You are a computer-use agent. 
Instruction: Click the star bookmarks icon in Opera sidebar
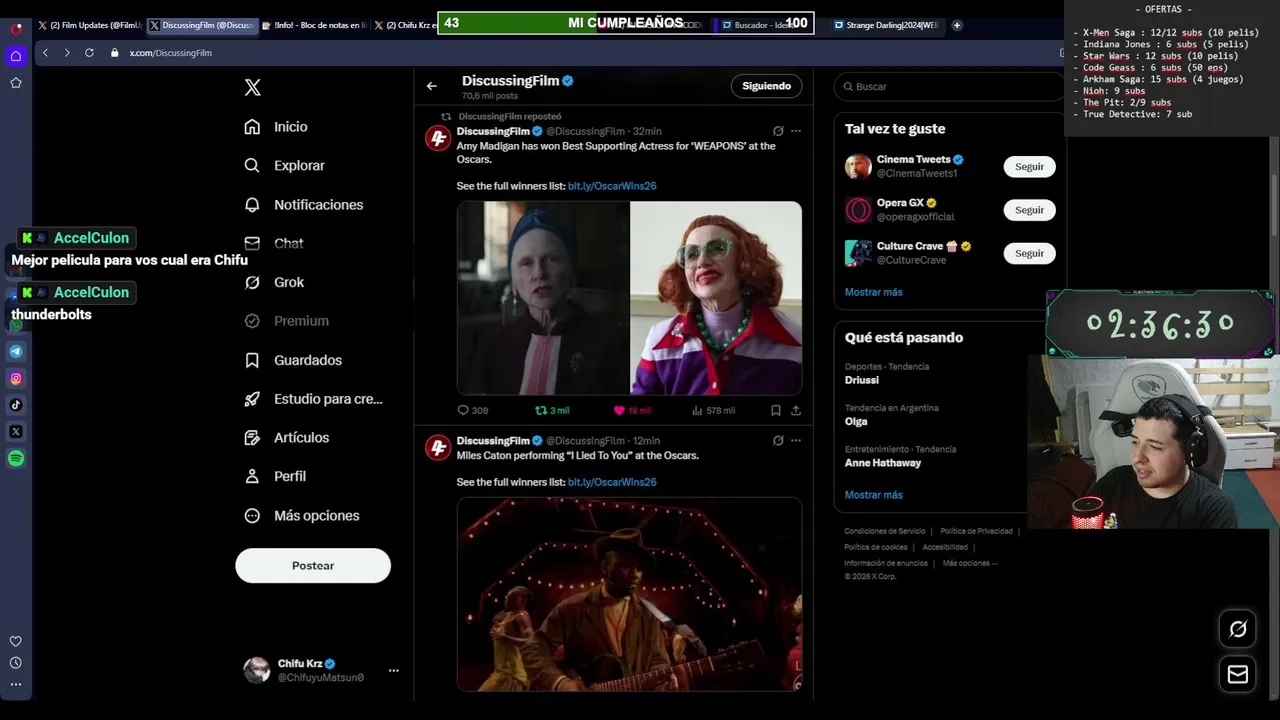tap(16, 83)
